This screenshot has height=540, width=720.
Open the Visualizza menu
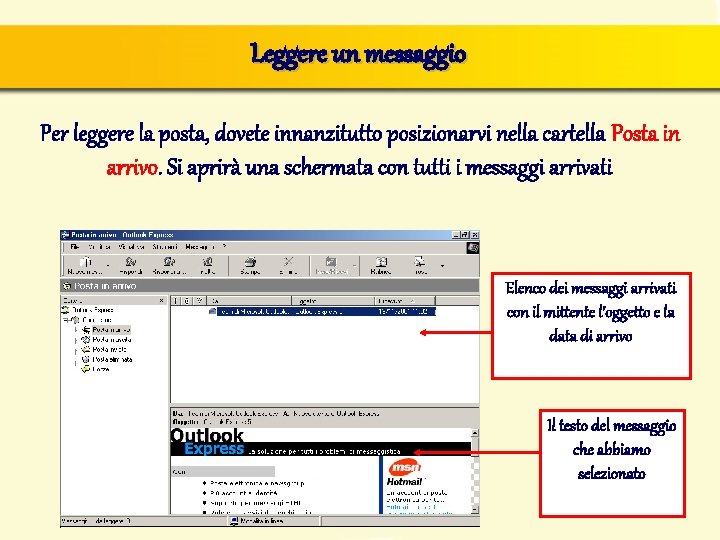[131, 247]
